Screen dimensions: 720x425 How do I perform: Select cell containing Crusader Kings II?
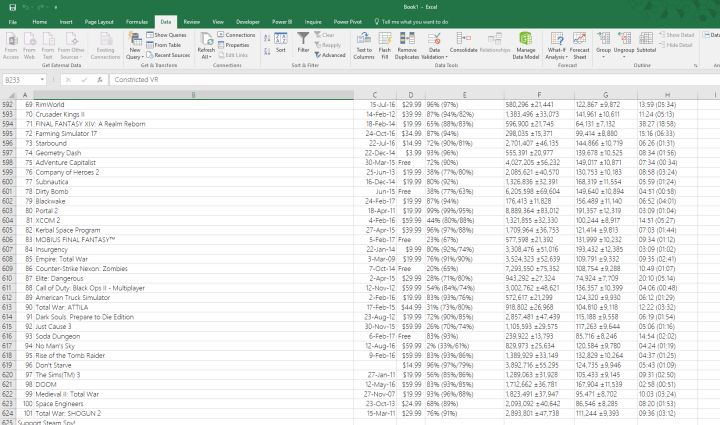click(x=193, y=114)
